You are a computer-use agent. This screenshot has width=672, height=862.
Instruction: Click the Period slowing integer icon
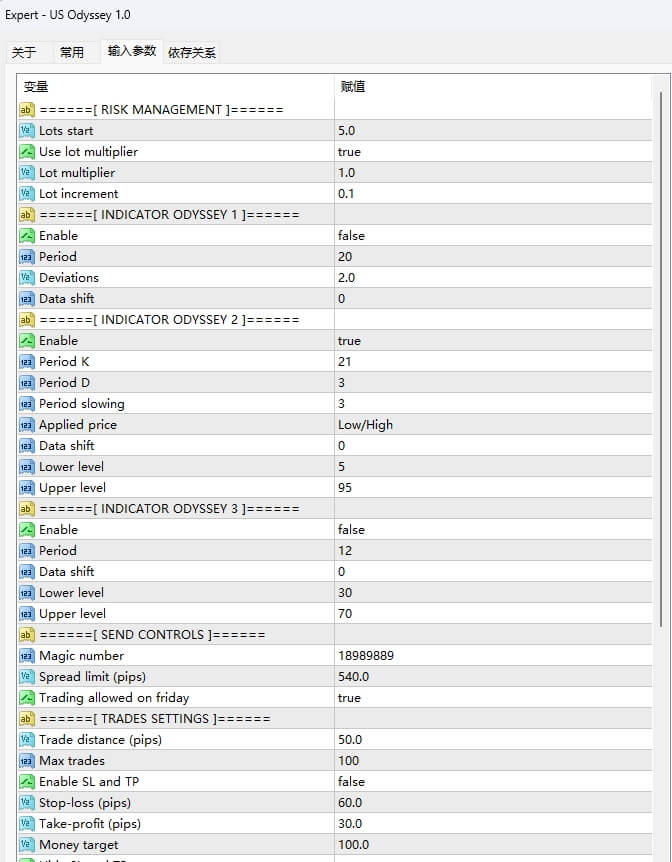[27, 404]
